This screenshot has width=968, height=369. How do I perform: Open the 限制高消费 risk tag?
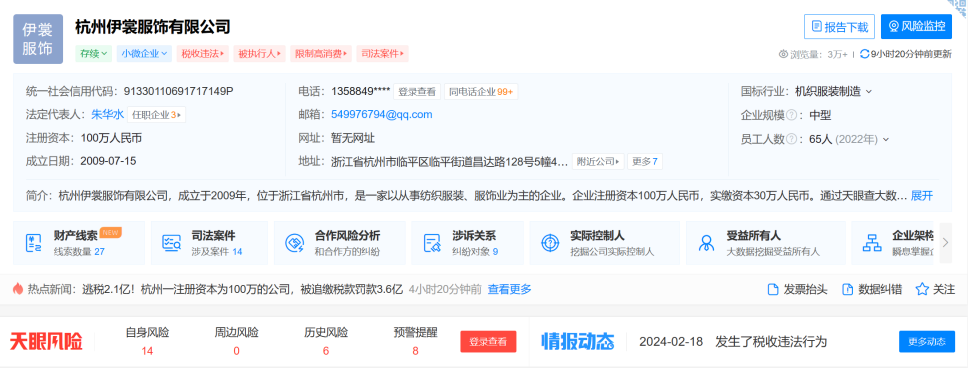point(321,54)
